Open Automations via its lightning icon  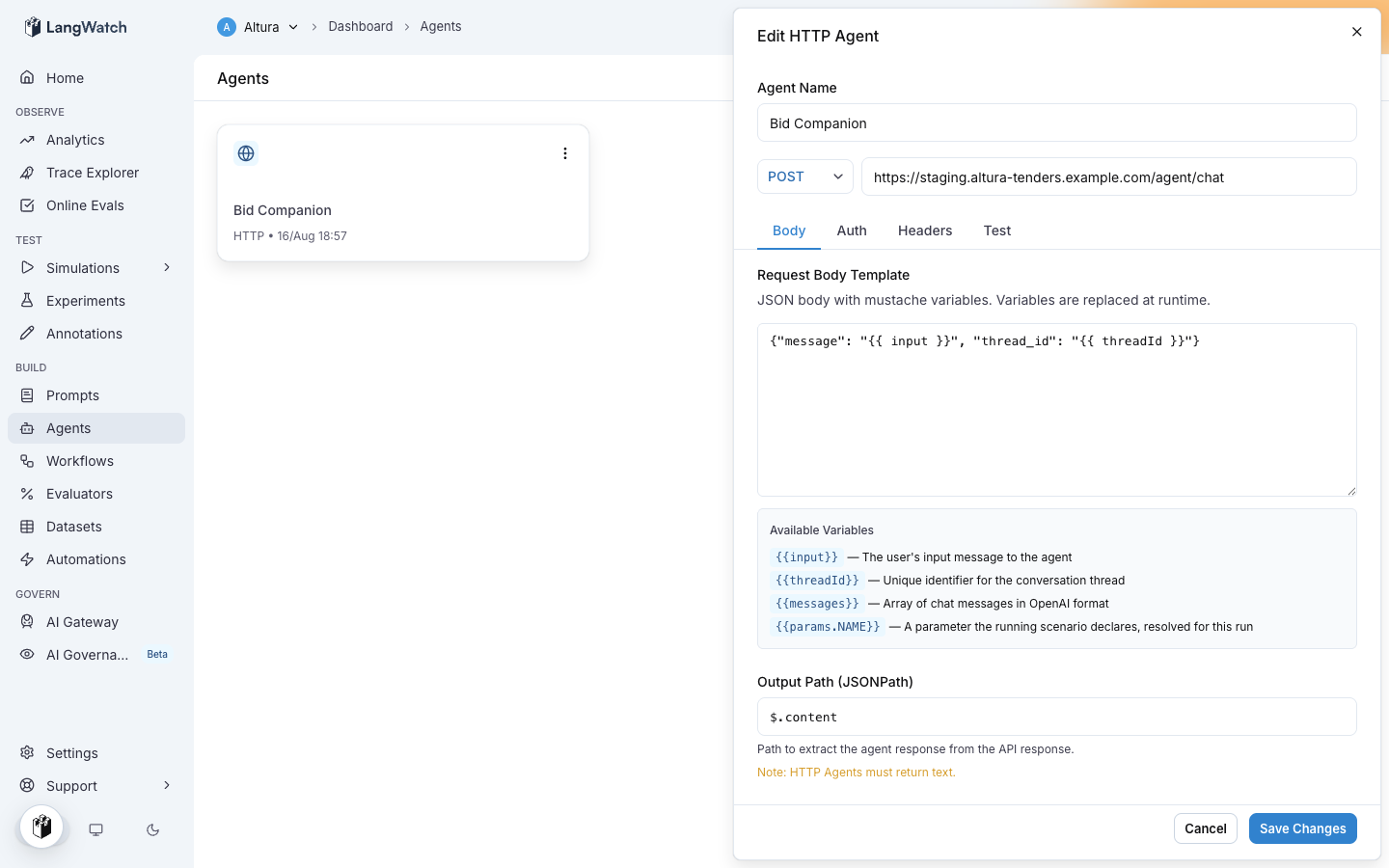pyautogui.click(x=27, y=559)
